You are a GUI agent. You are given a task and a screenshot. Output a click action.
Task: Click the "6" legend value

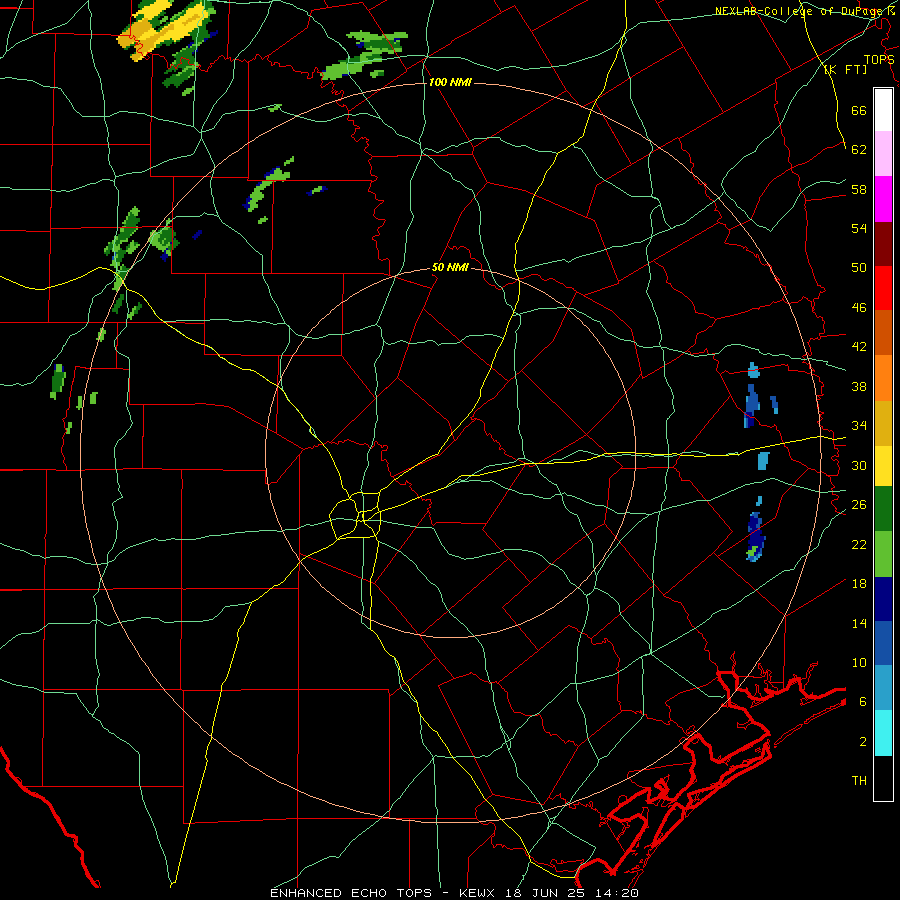click(863, 702)
